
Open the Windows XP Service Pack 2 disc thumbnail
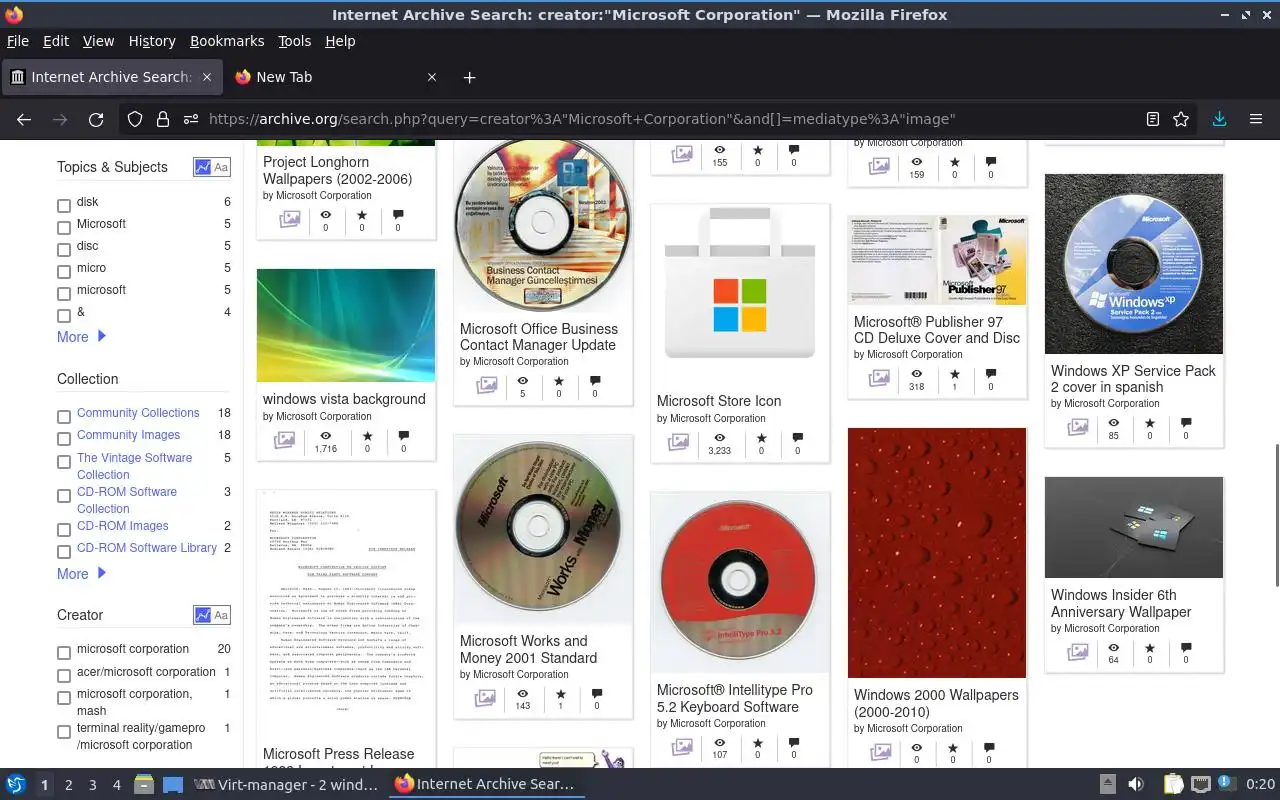1134,264
